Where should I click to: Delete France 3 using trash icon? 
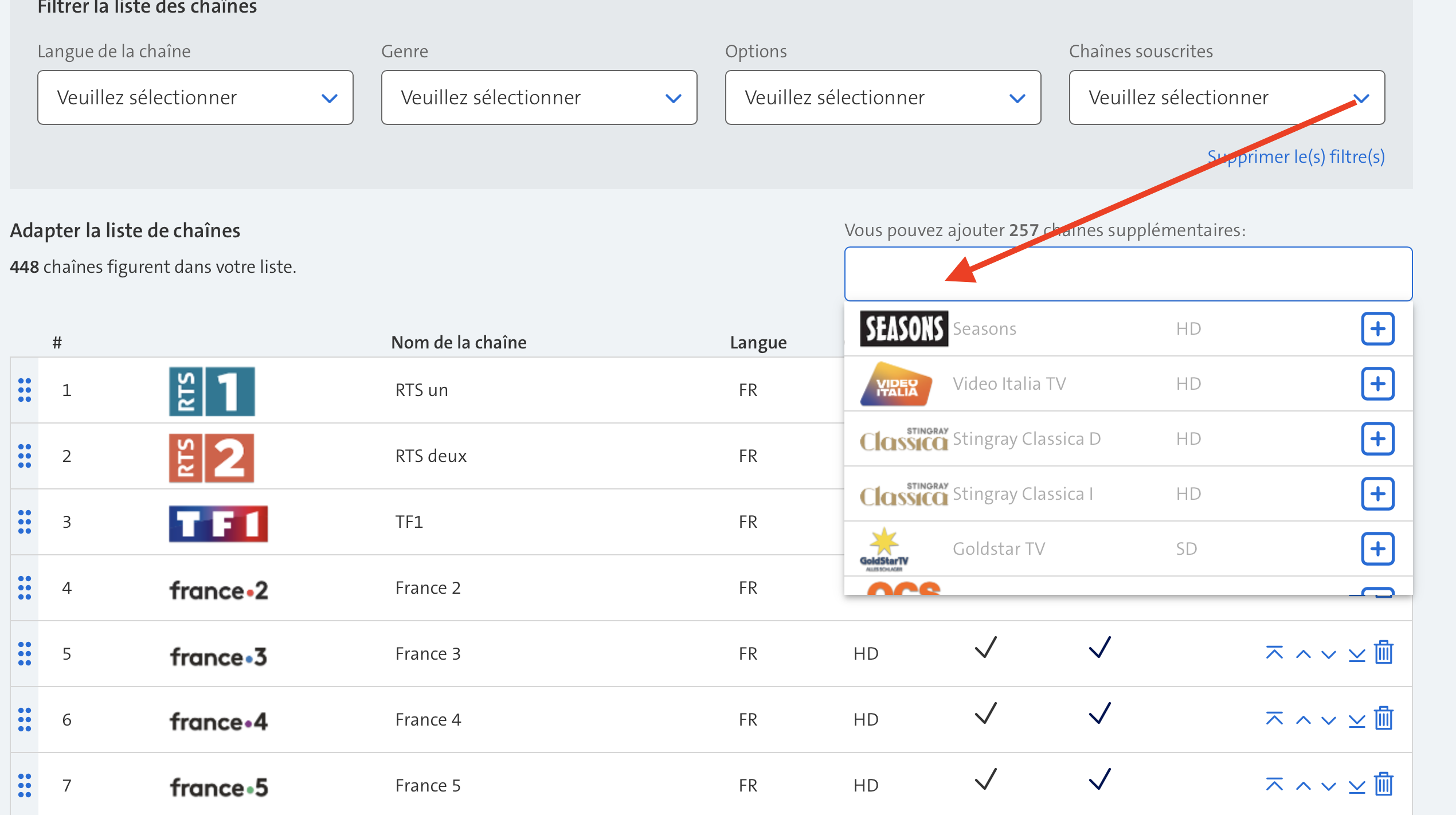(1384, 653)
